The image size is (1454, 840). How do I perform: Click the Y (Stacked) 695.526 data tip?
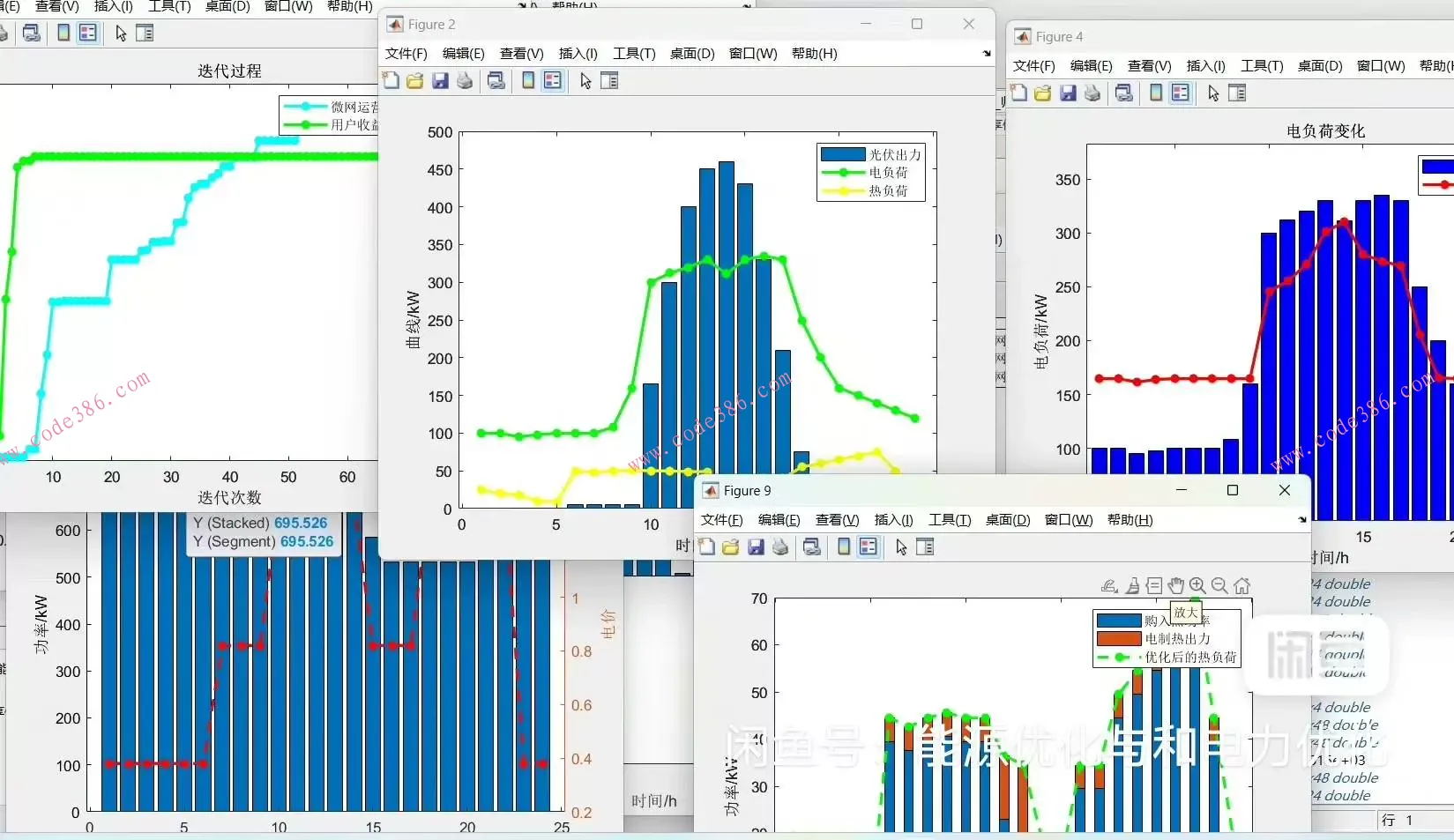(x=260, y=523)
